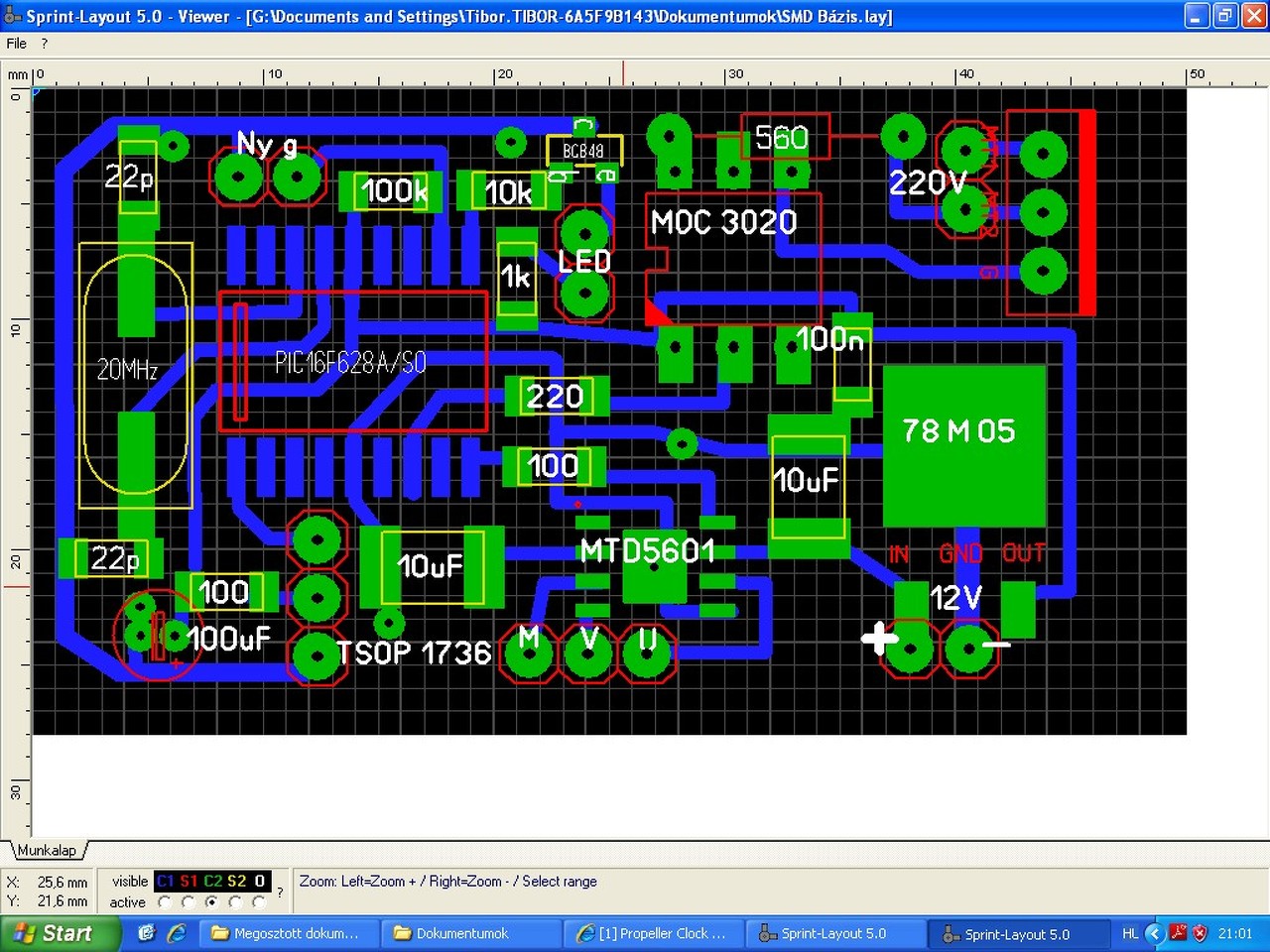Open the ? help menu in the menu bar
This screenshot has height=952, width=1270.
point(45,44)
